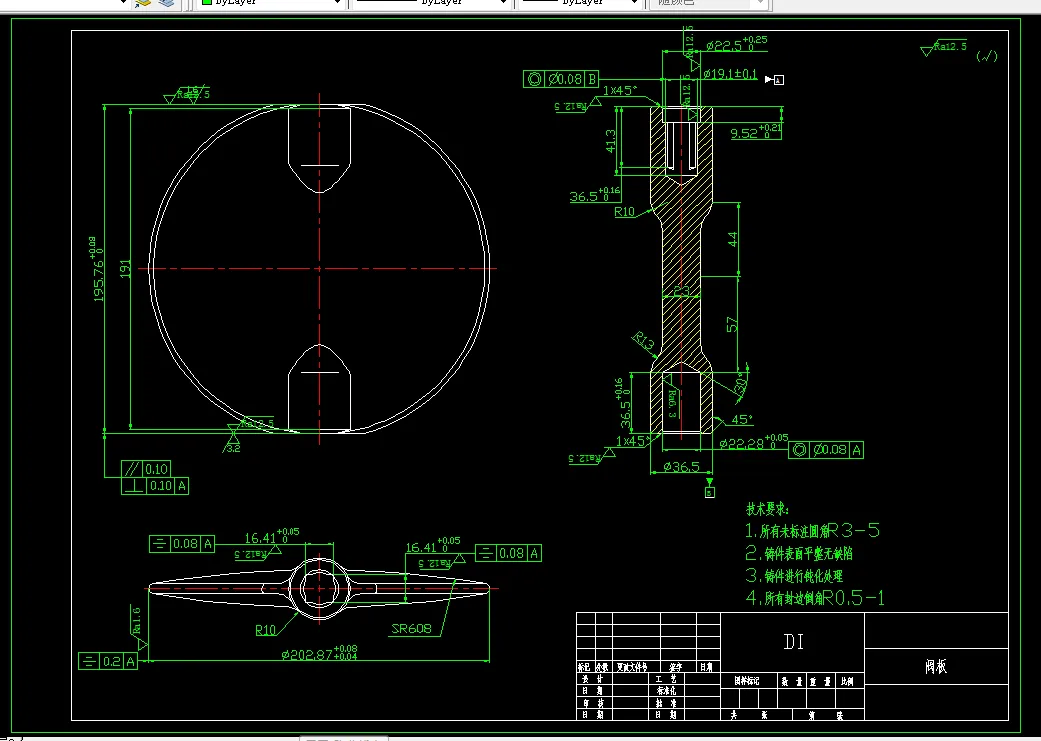This screenshot has height=741, width=1041.
Task: Select the 195.76 vertical dimension text
Action: tap(97, 270)
